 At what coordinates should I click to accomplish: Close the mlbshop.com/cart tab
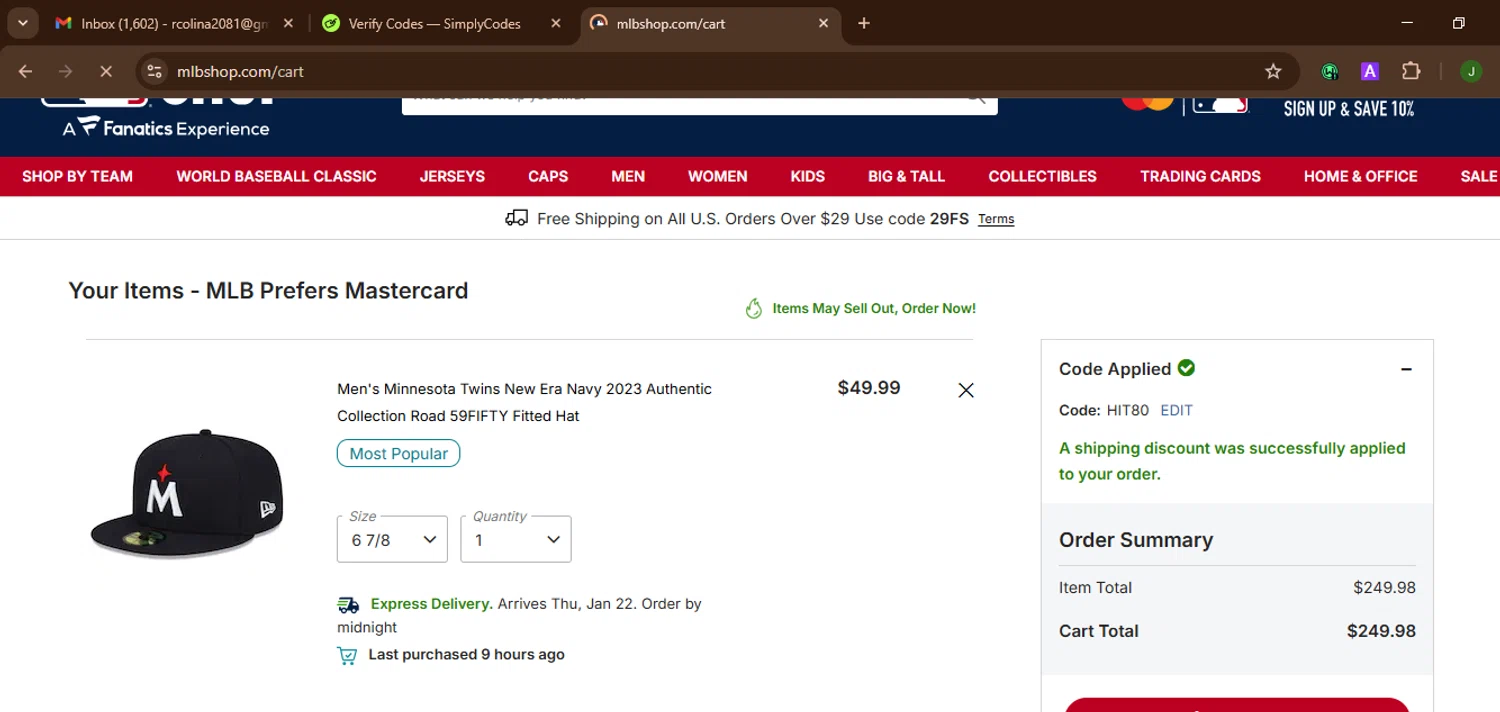[x=824, y=23]
